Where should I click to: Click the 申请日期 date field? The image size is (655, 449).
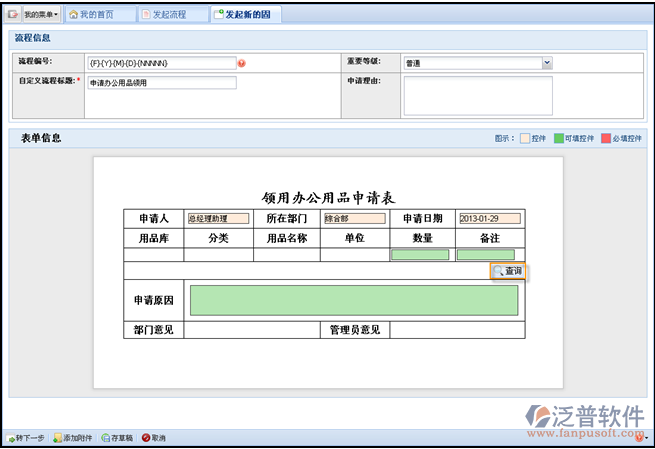[x=489, y=219]
